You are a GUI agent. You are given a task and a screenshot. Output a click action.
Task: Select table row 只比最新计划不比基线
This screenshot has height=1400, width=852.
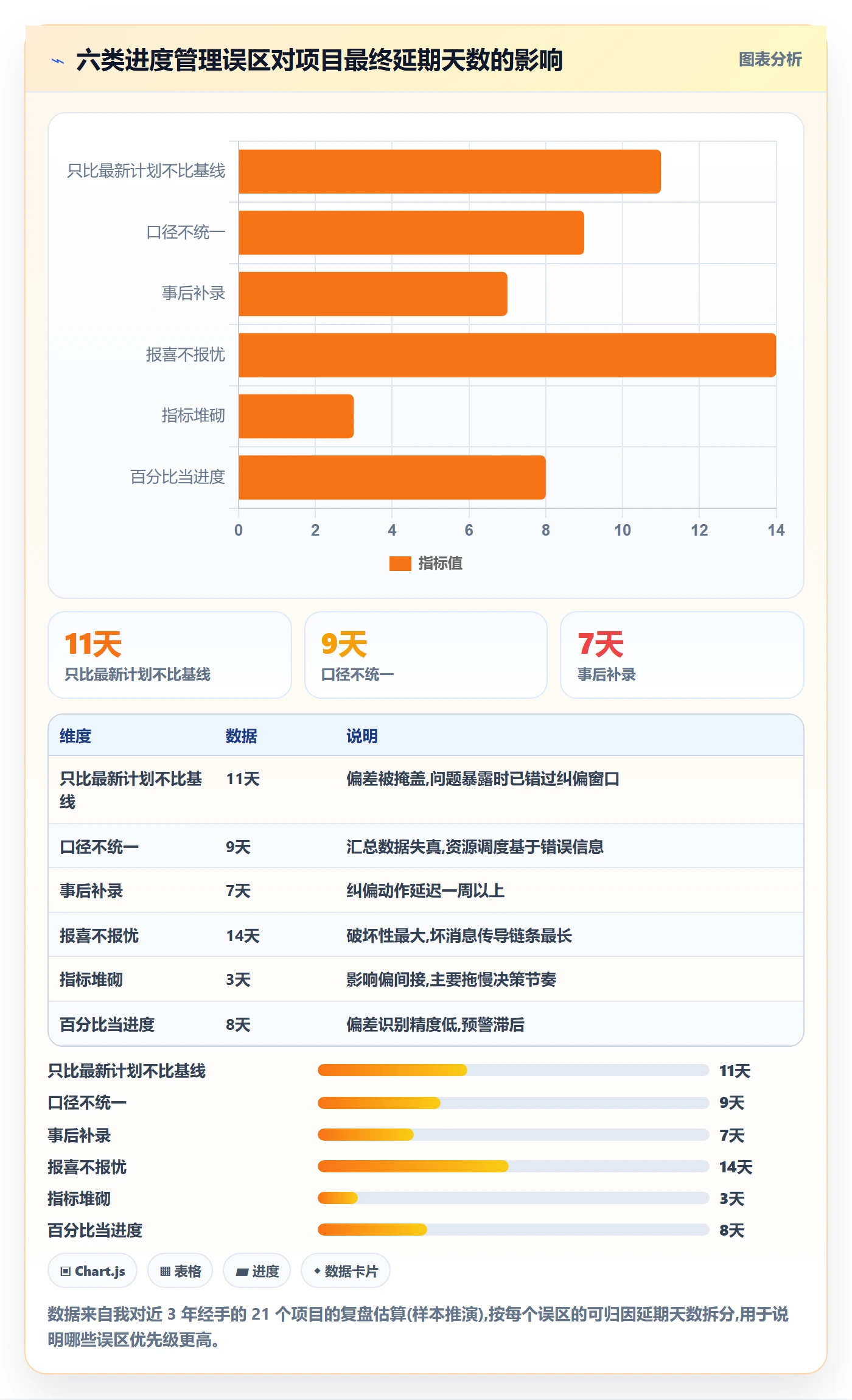(x=426, y=790)
